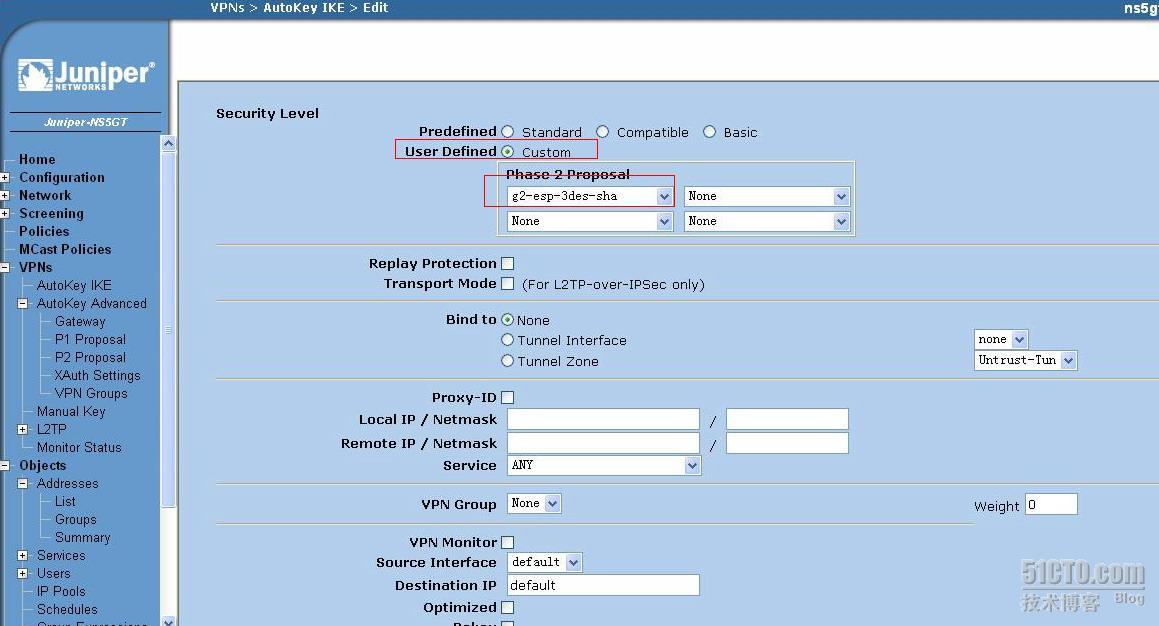This screenshot has width=1159, height=626.
Task: Enable the Replay Protection checkbox
Action: pos(508,263)
